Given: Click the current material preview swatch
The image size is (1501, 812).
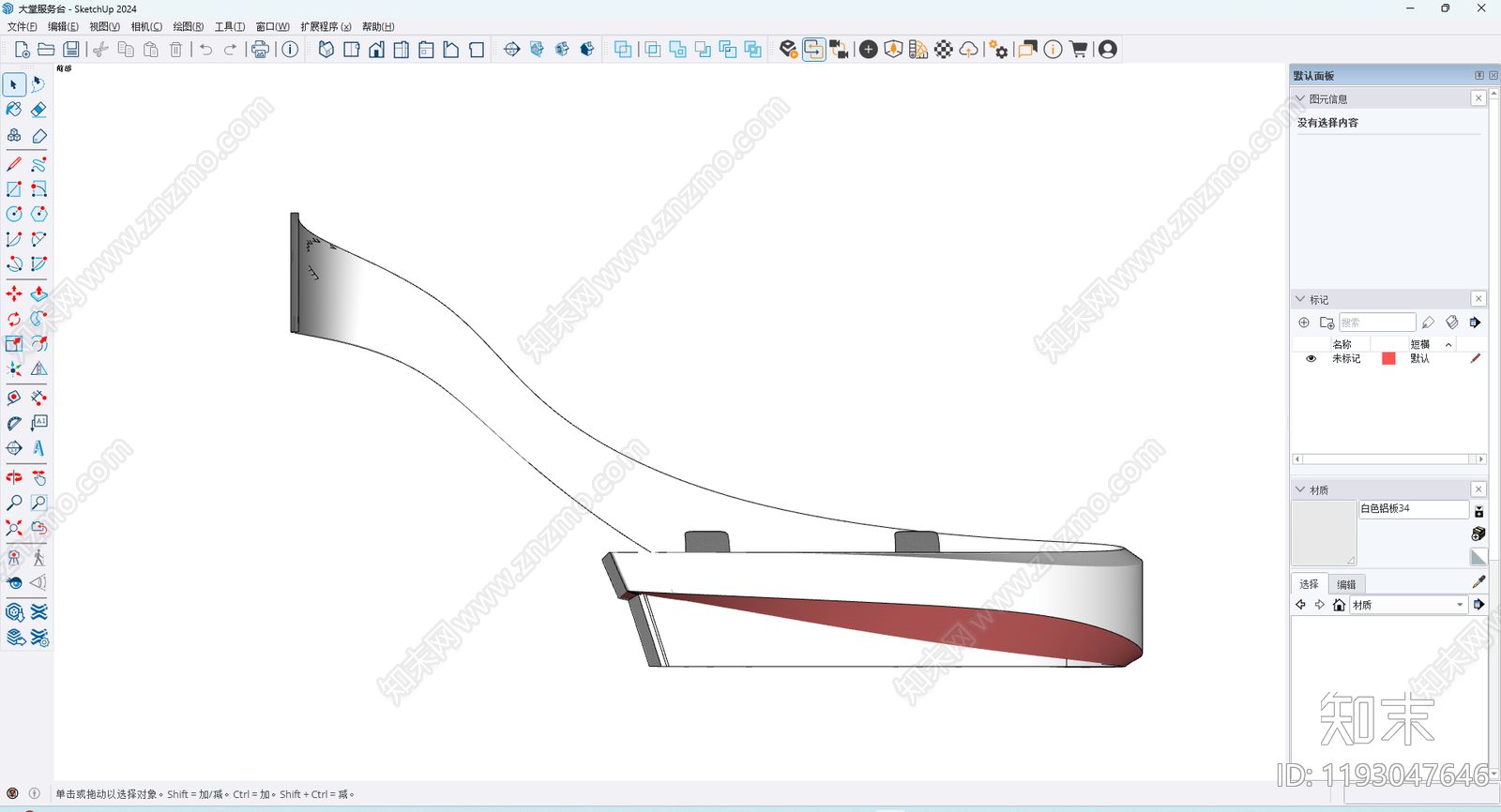Looking at the screenshot, I should point(1324,534).
